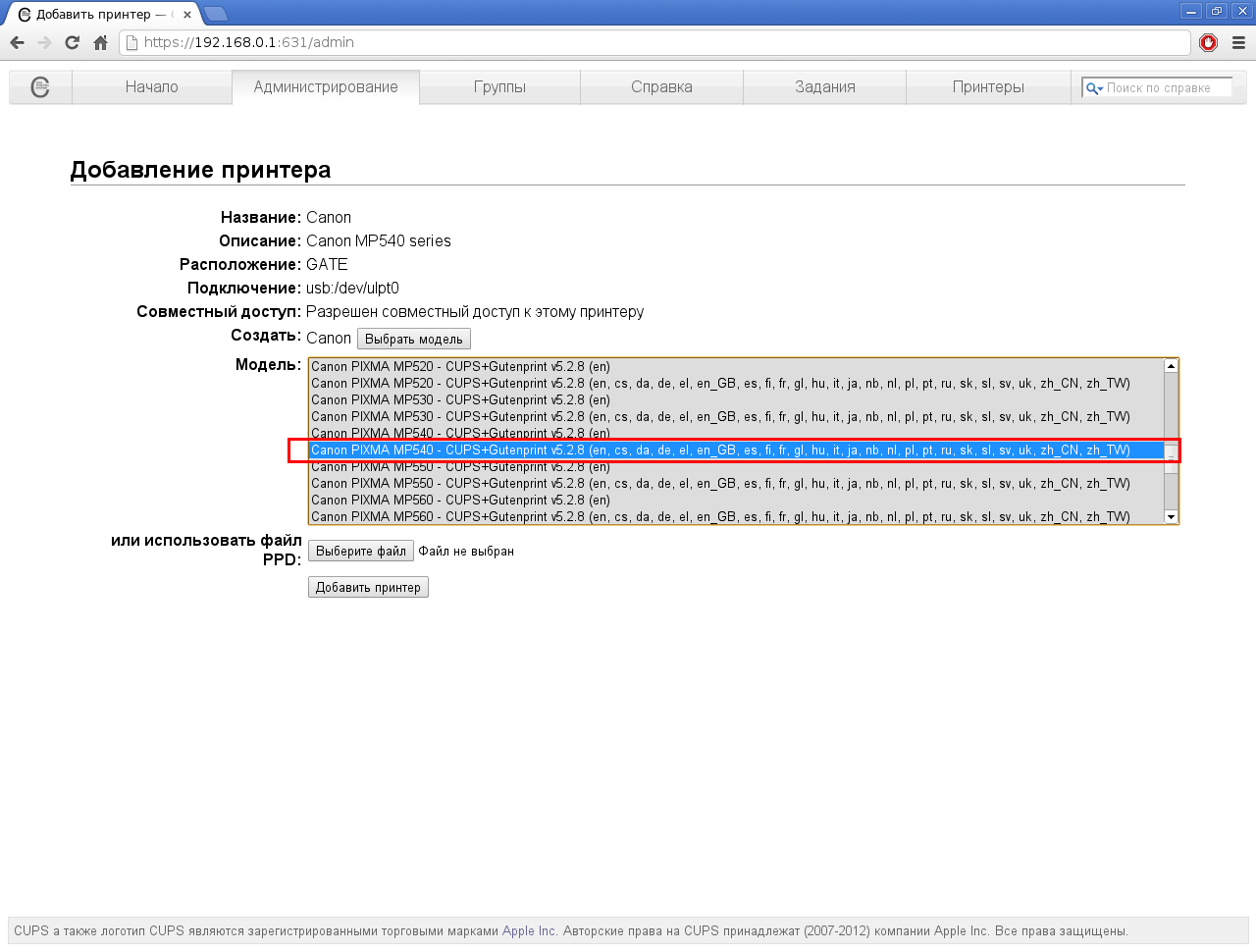This screenshot has width=1256, height=952.
Task: Restore down the browser window
Action: (1217, 11)
